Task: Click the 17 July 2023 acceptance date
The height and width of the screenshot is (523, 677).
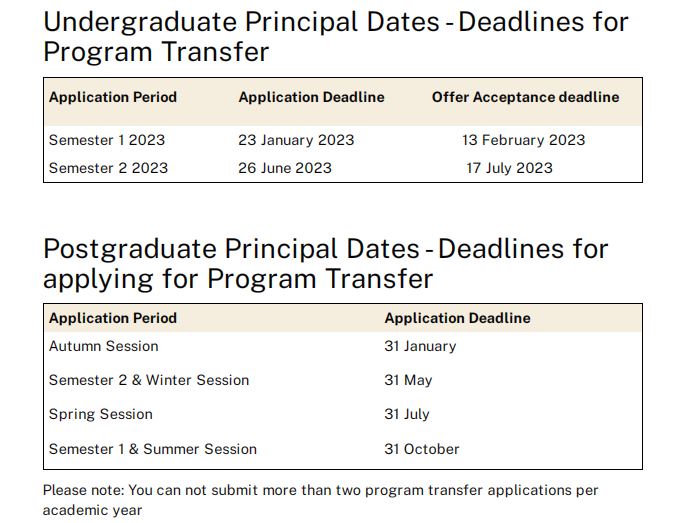Action: pos(509,168)
